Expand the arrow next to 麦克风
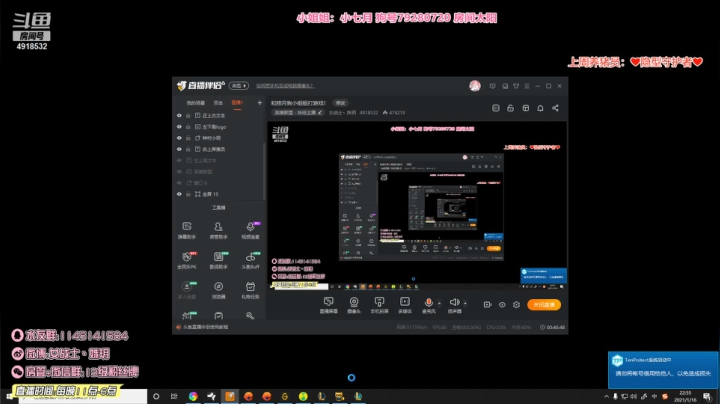This screenshot has height=404, width=720. click(x=439, y=303)
